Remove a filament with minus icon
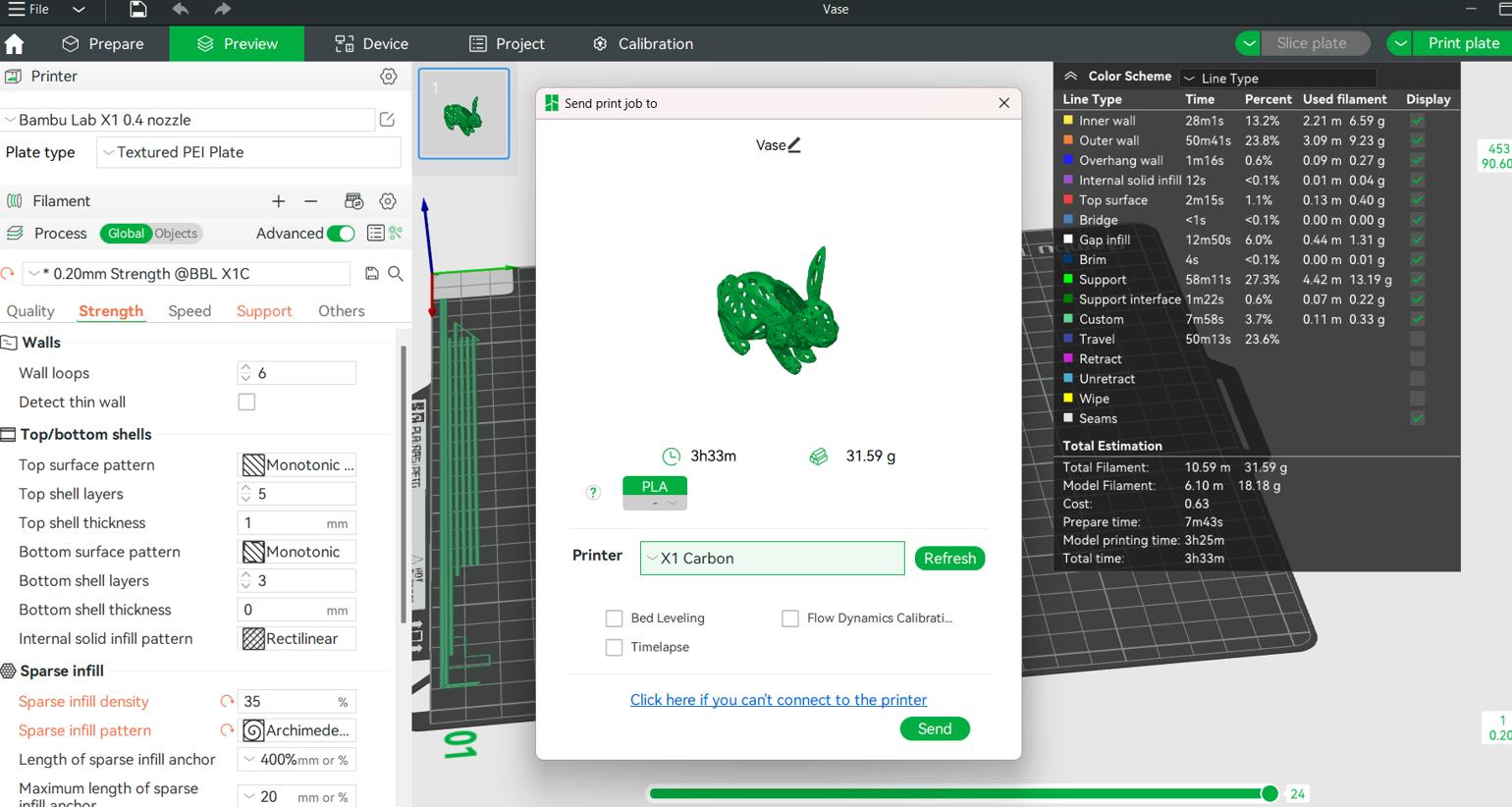The image size is (1512, 807). (311, 201)
